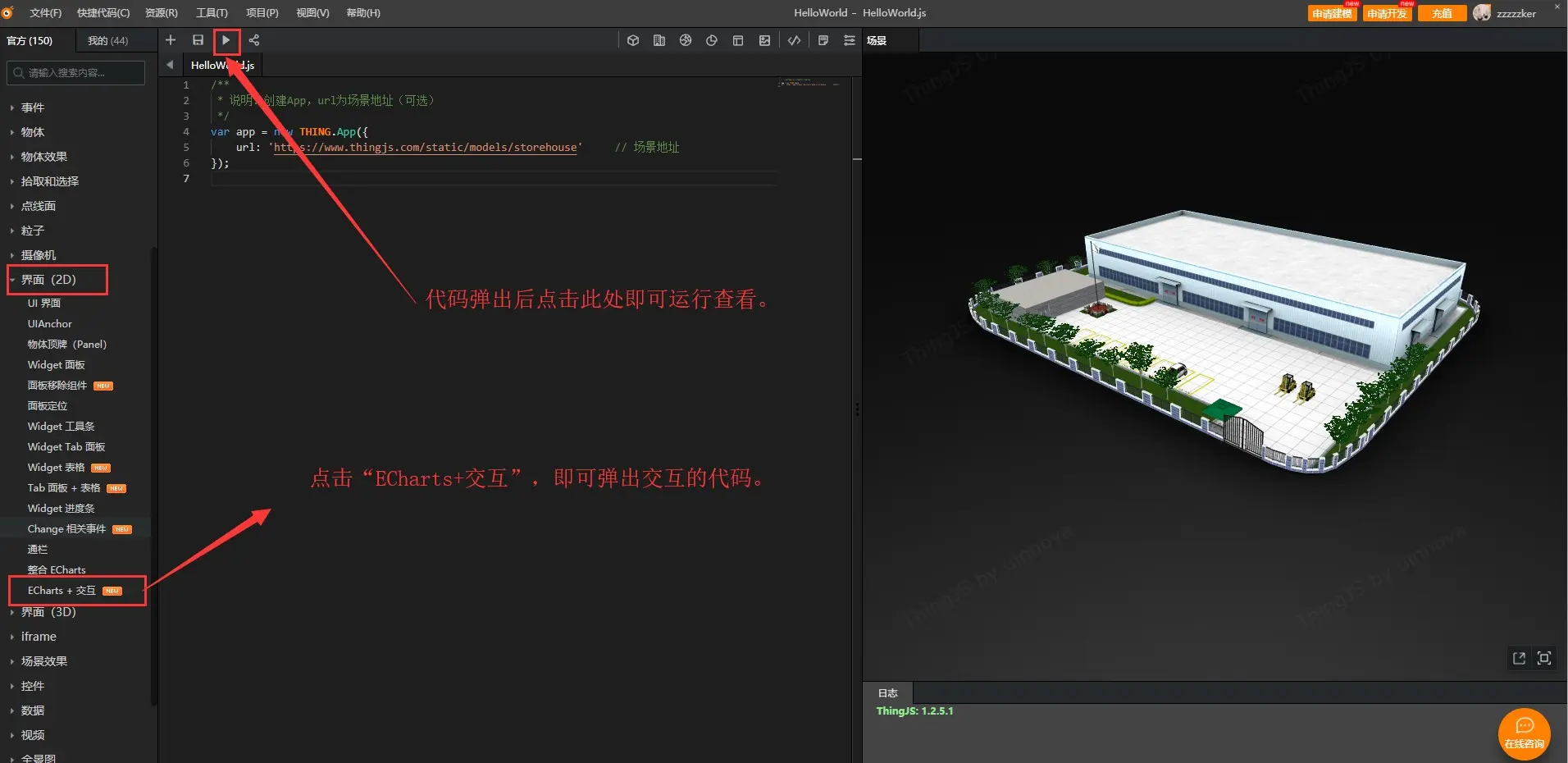Click the ThingJS logo icon
Image resolution: width=1568 pixels, height=763 pixels.
[x=7, y=12]
